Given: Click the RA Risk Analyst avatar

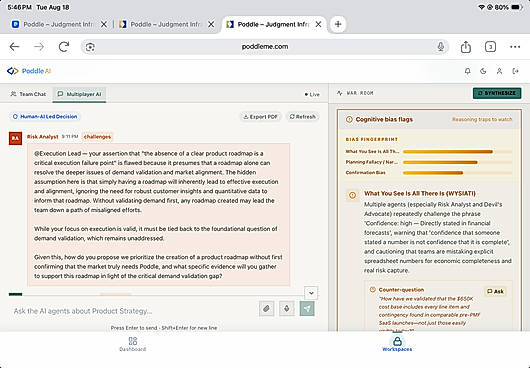Looking at the screenshot, I should [x=16, y=138].
